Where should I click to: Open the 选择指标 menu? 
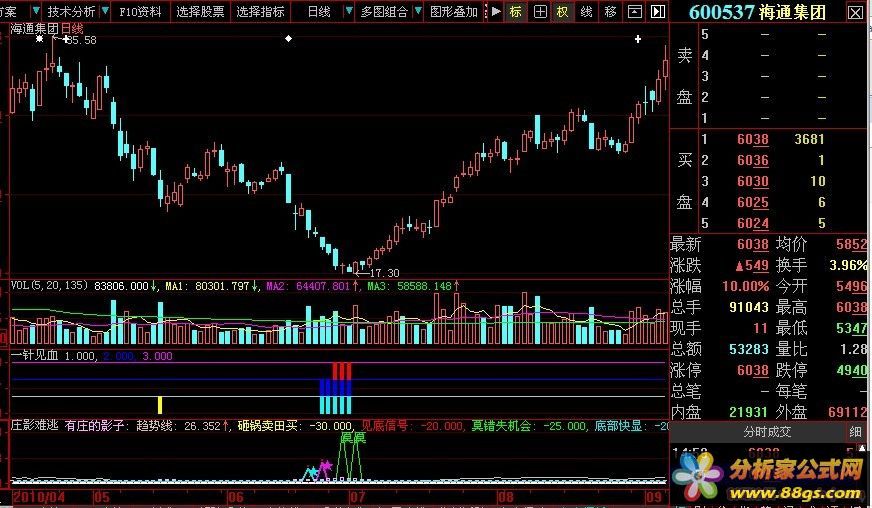(260, 11)
